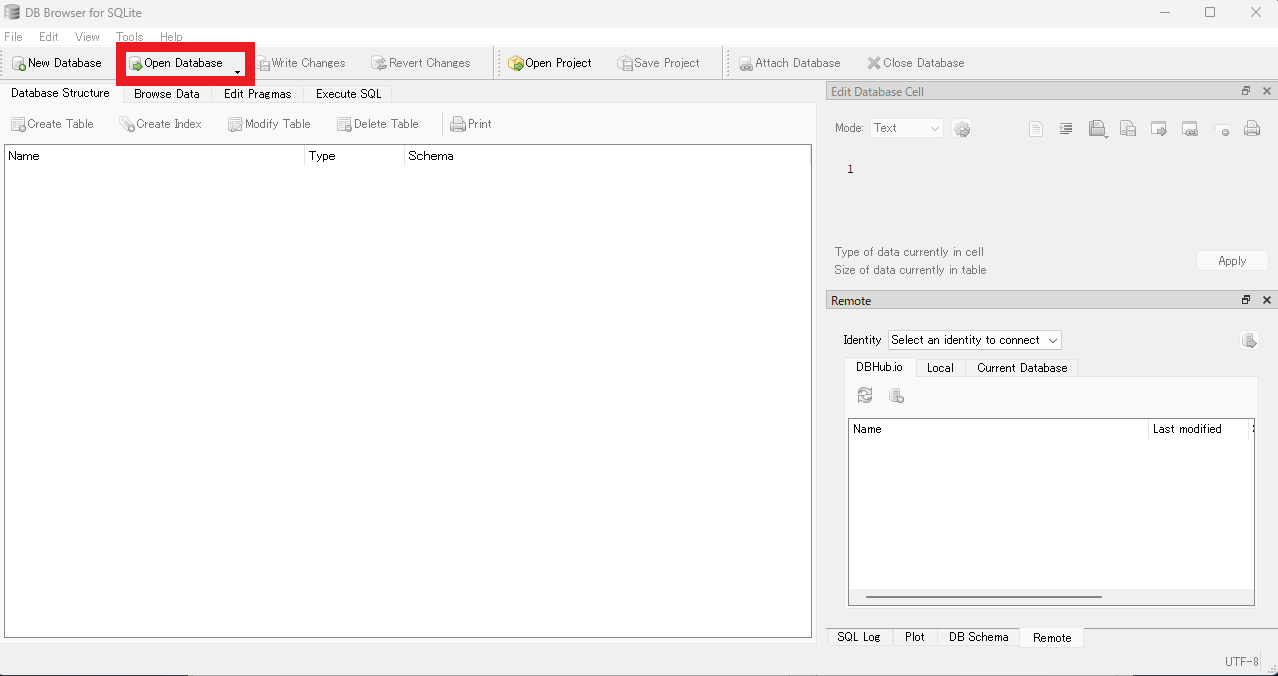Click the Attach Database toolbar button
The image size is (1278, 676).
(789, 63)
